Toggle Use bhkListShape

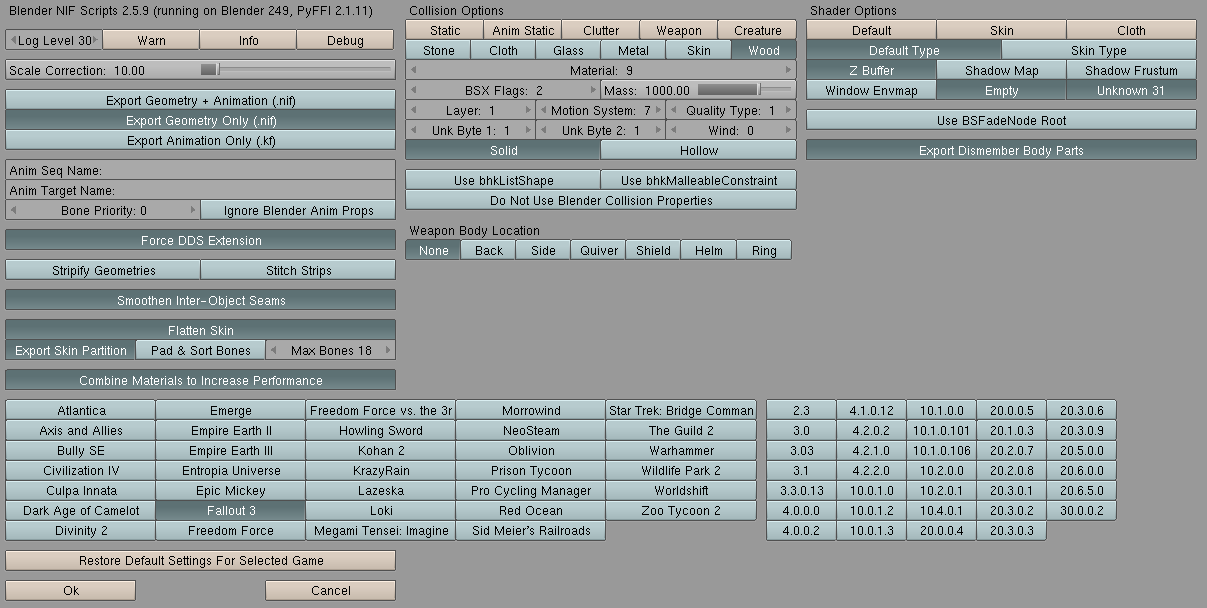point(503,180)
